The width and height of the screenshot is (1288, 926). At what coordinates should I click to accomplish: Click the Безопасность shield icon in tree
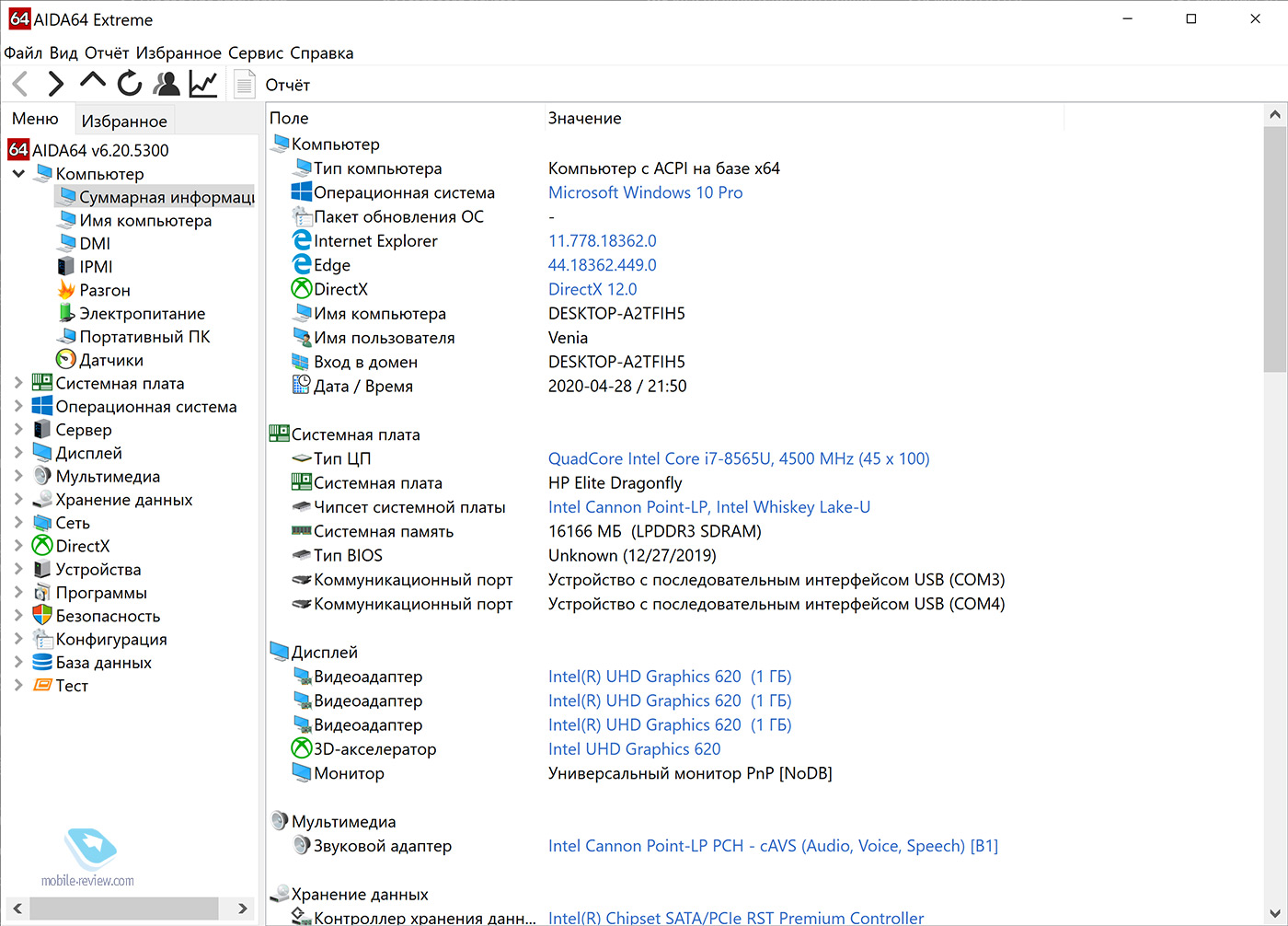point(42,615)
